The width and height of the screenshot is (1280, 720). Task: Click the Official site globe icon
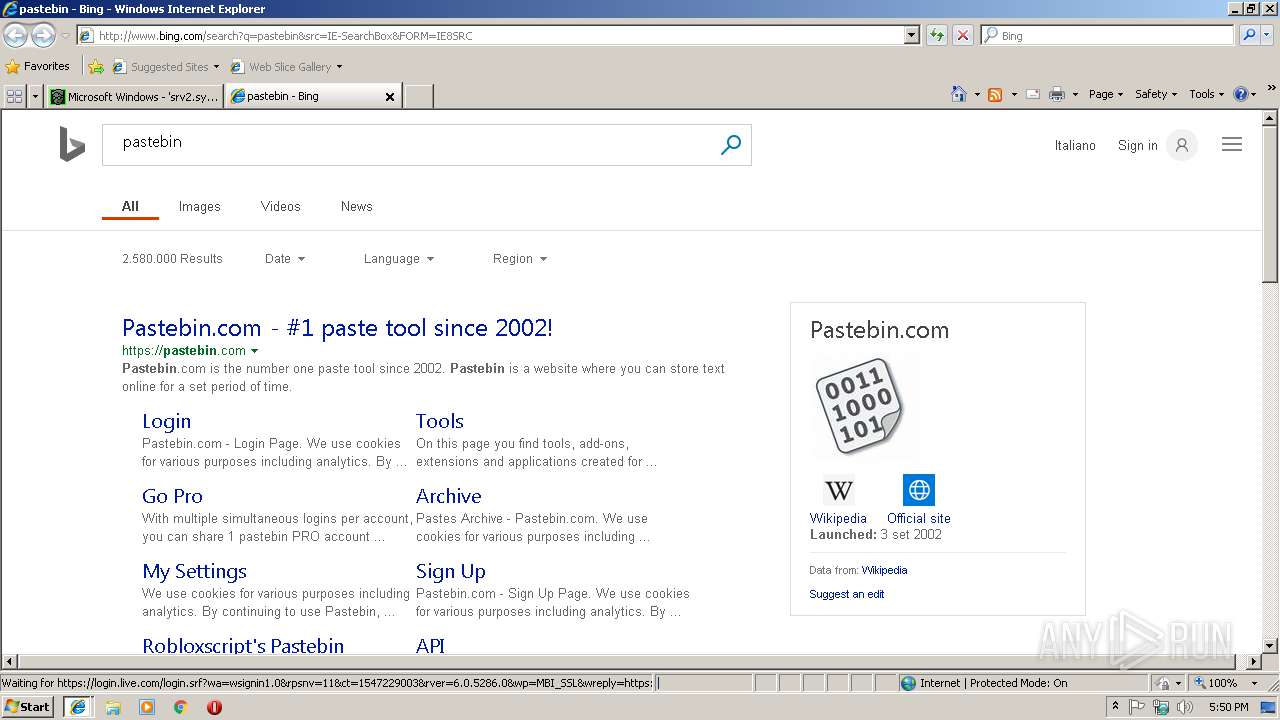[x=918, y=490]
